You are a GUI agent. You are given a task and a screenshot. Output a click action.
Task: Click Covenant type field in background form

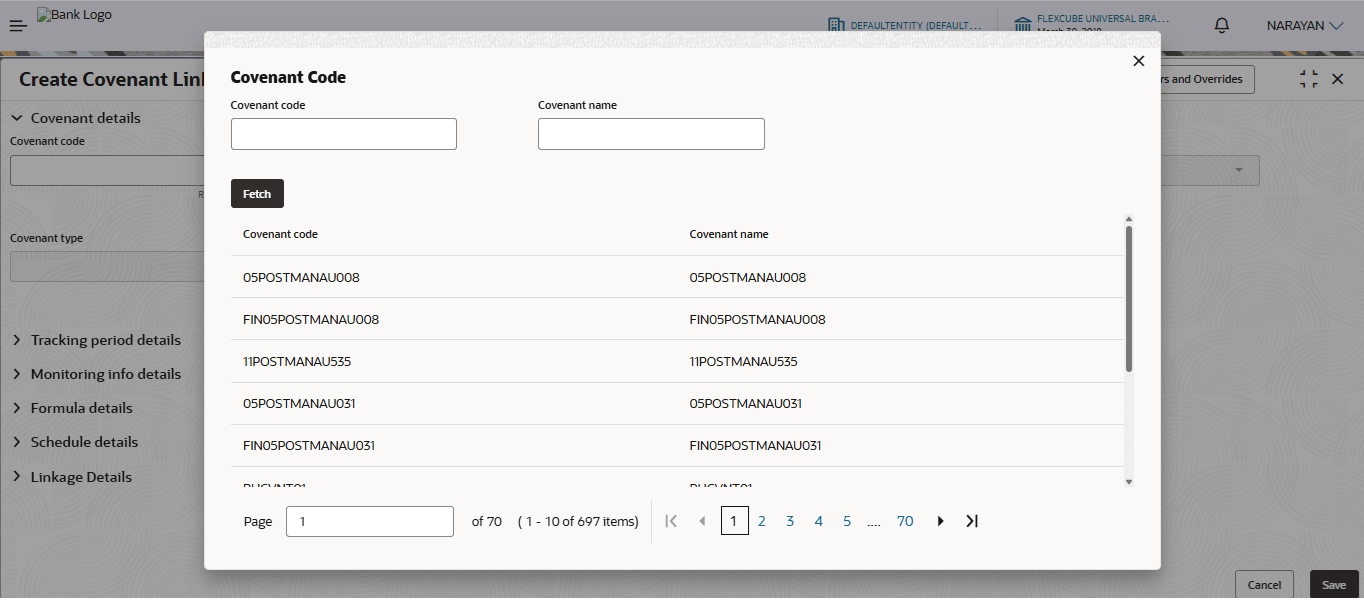coord(107,267)
